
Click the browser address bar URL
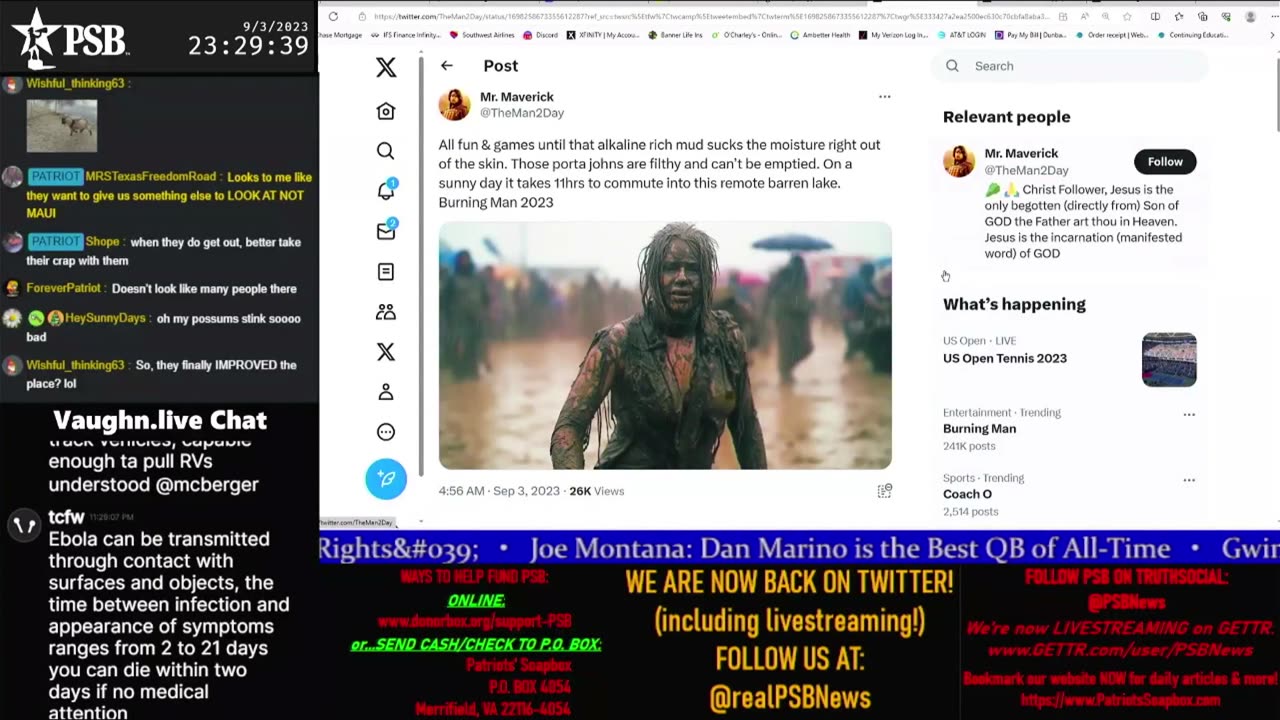point(710,16)
